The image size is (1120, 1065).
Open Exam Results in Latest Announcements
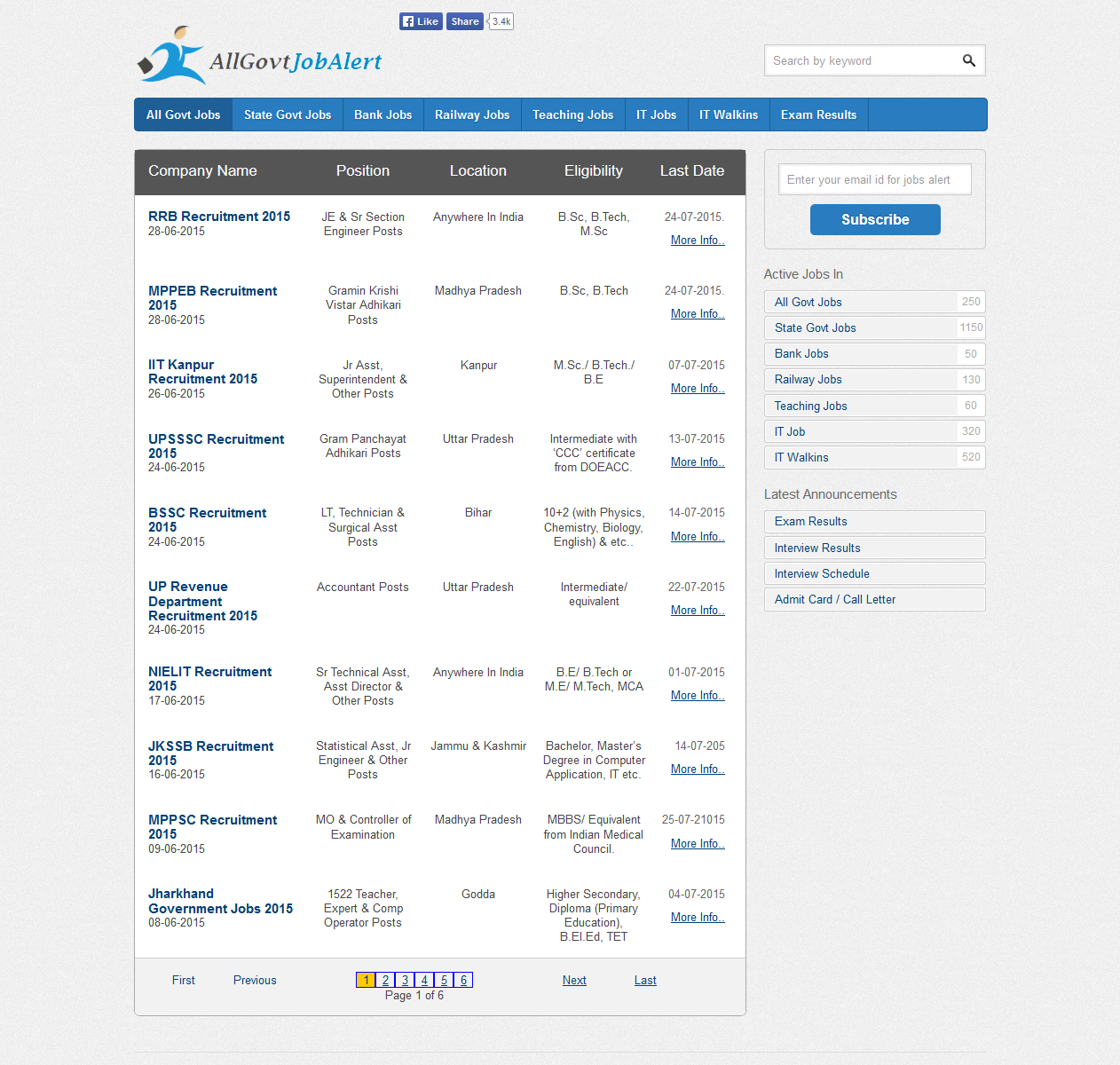tap(875, 522)
